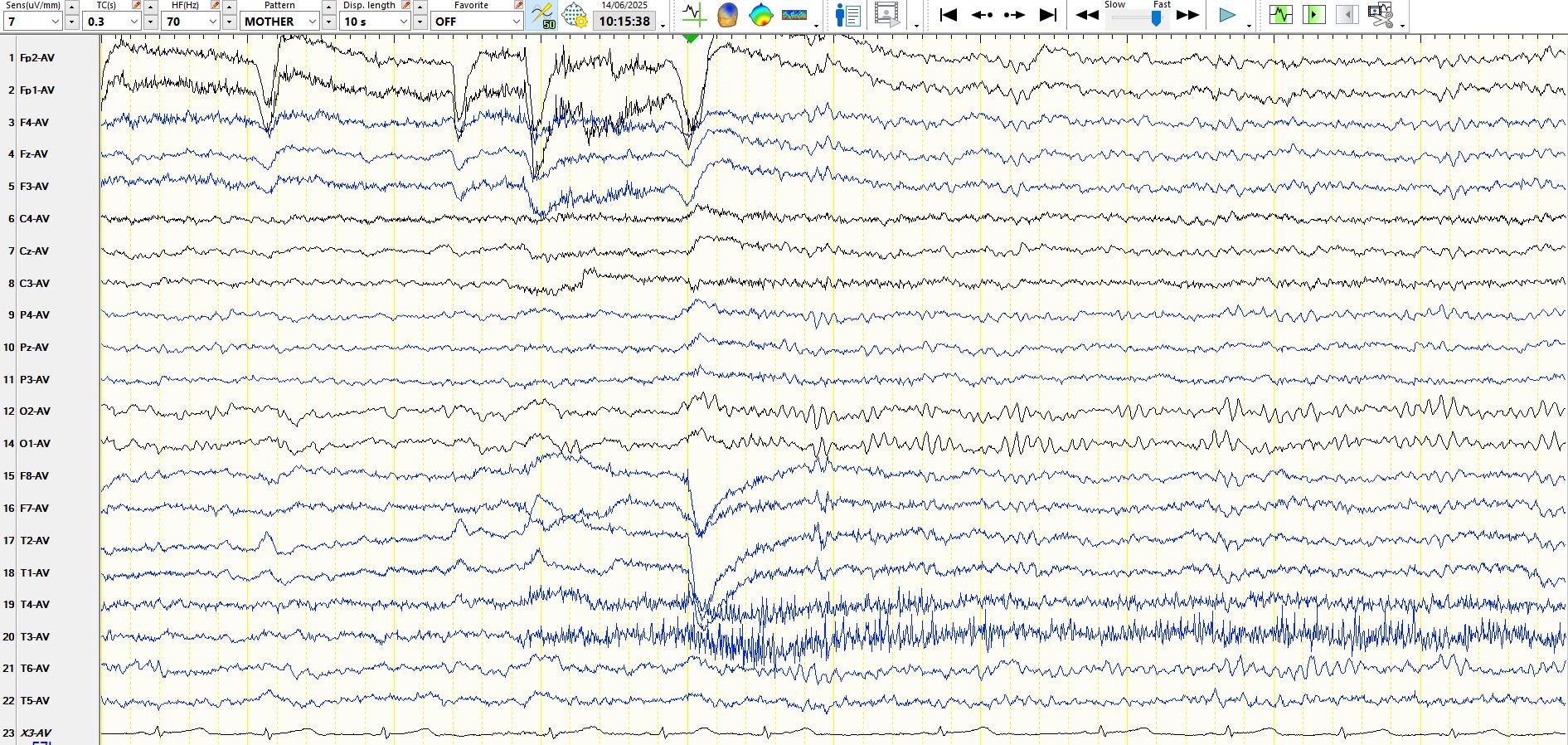
Task: Open the HF(Hz) high filter dropdown
Action: (191, 22)
